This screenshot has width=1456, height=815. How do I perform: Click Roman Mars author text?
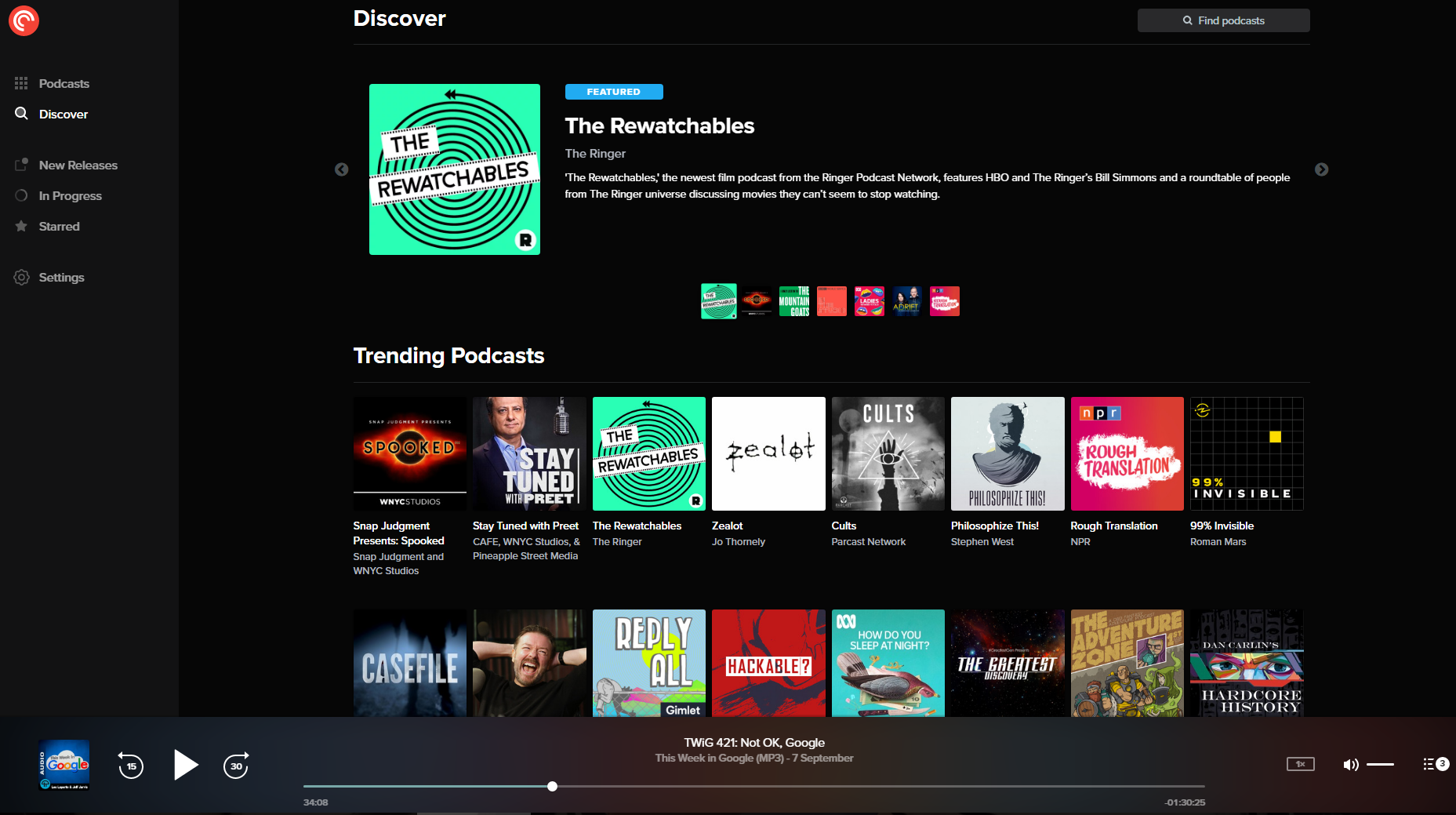click(1218, 542)
